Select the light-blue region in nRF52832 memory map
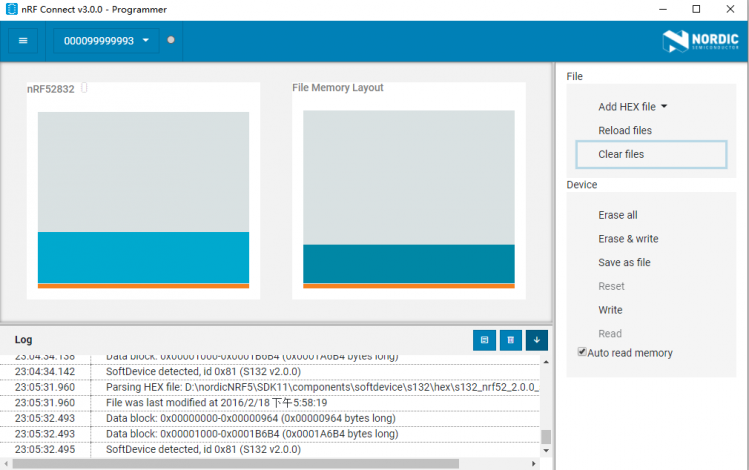Viewport: 749px width, 470px height. click(x=143, y=258)
